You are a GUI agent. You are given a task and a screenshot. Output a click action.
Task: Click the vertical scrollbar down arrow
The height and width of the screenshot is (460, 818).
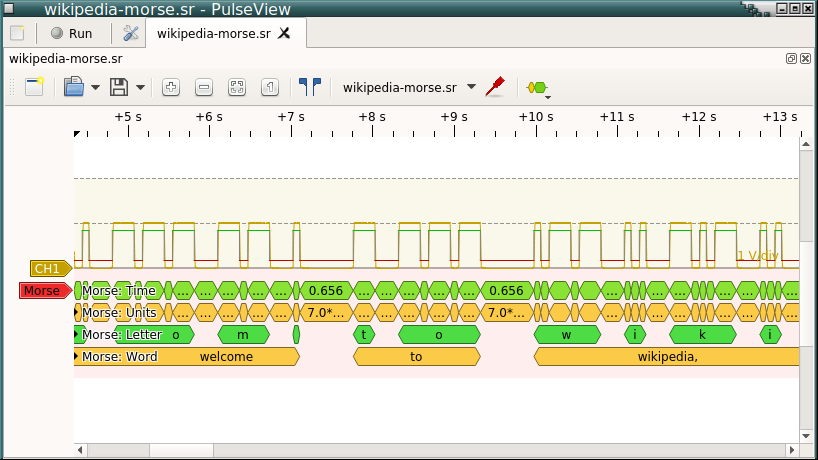805,436
